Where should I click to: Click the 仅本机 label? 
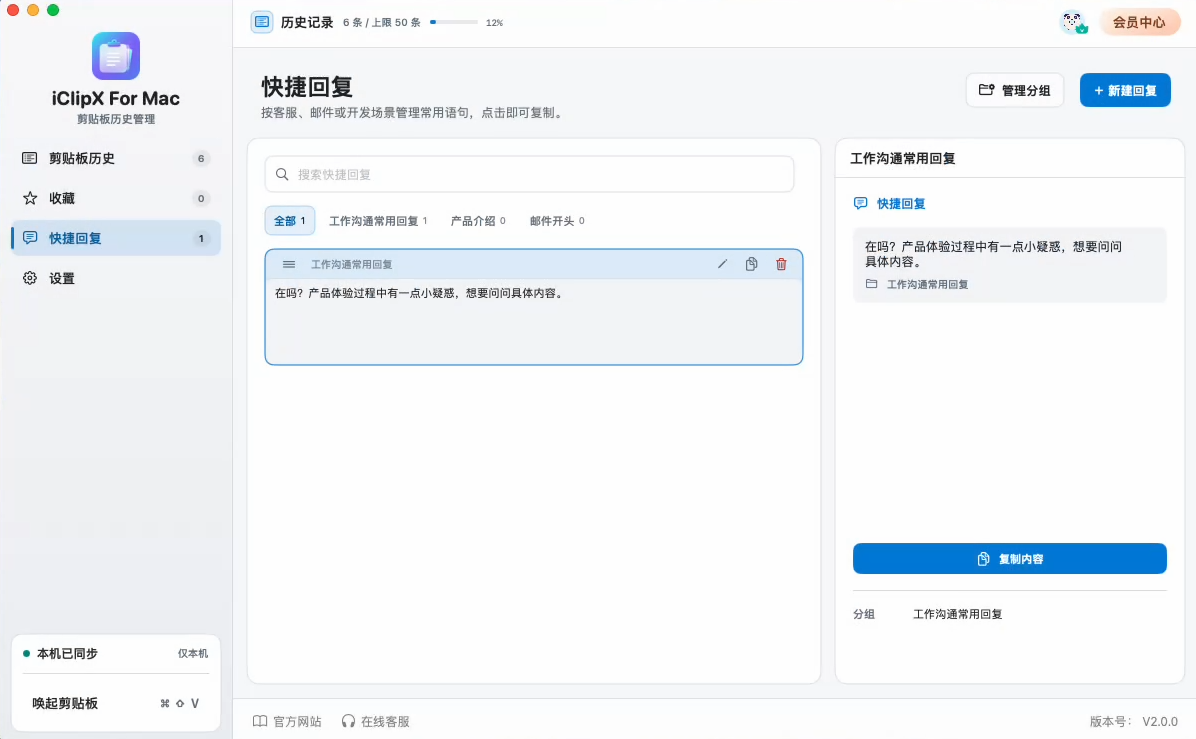pos(193,654)
